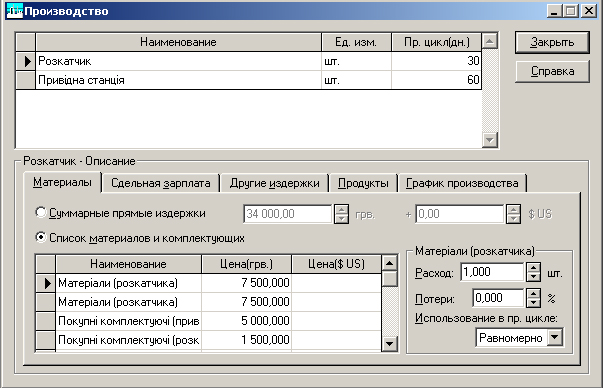Click the Закрыть button
603x388 pixels.
click(x=552, y=42)
